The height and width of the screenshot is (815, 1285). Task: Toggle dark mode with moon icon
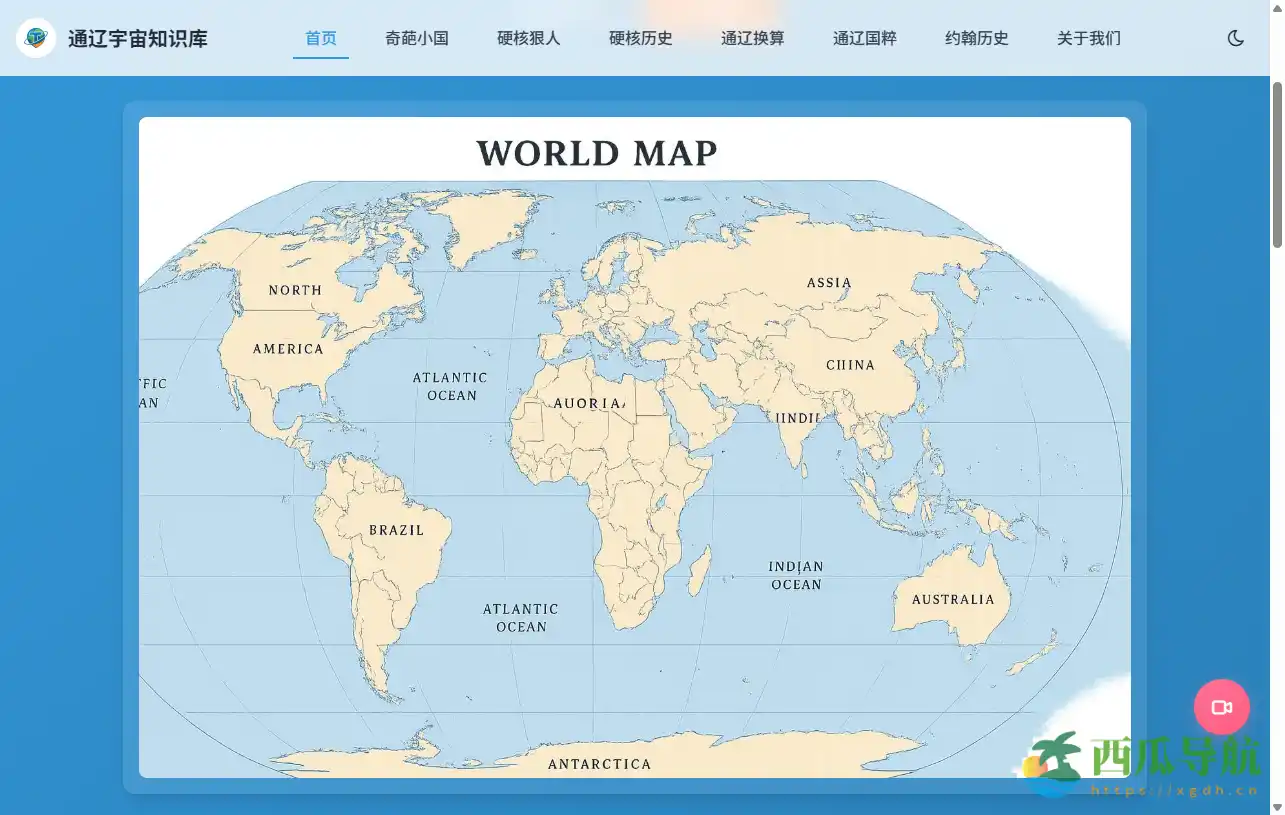pos(1235,38)
